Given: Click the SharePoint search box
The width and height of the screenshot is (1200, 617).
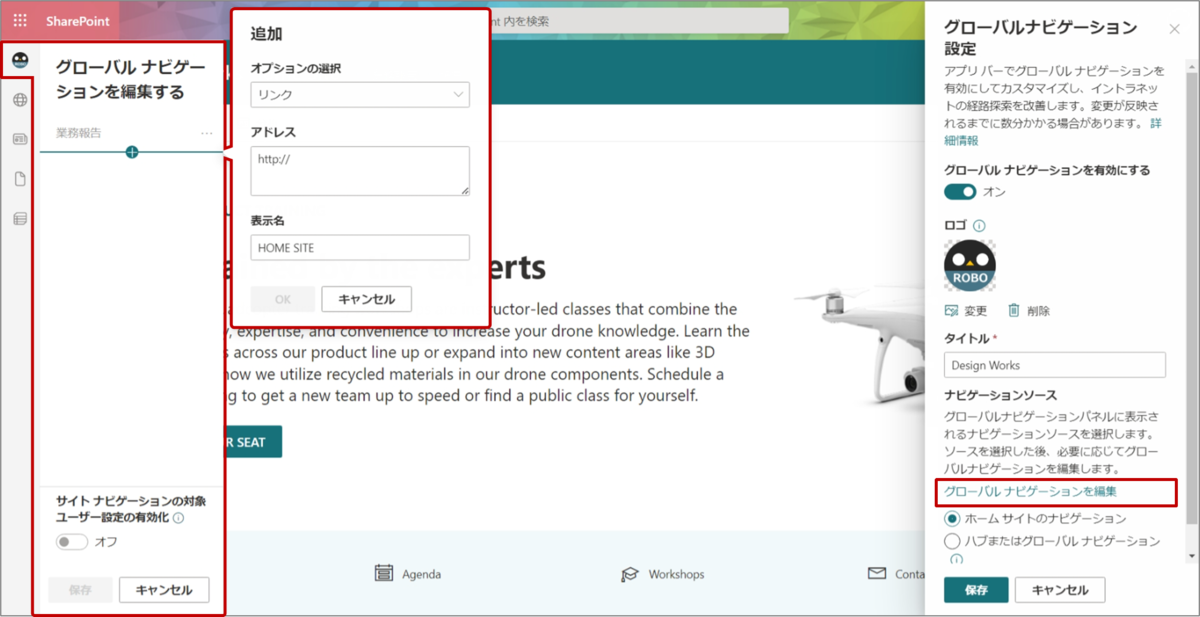Looking at the screenshot, I should pos(638,21).
